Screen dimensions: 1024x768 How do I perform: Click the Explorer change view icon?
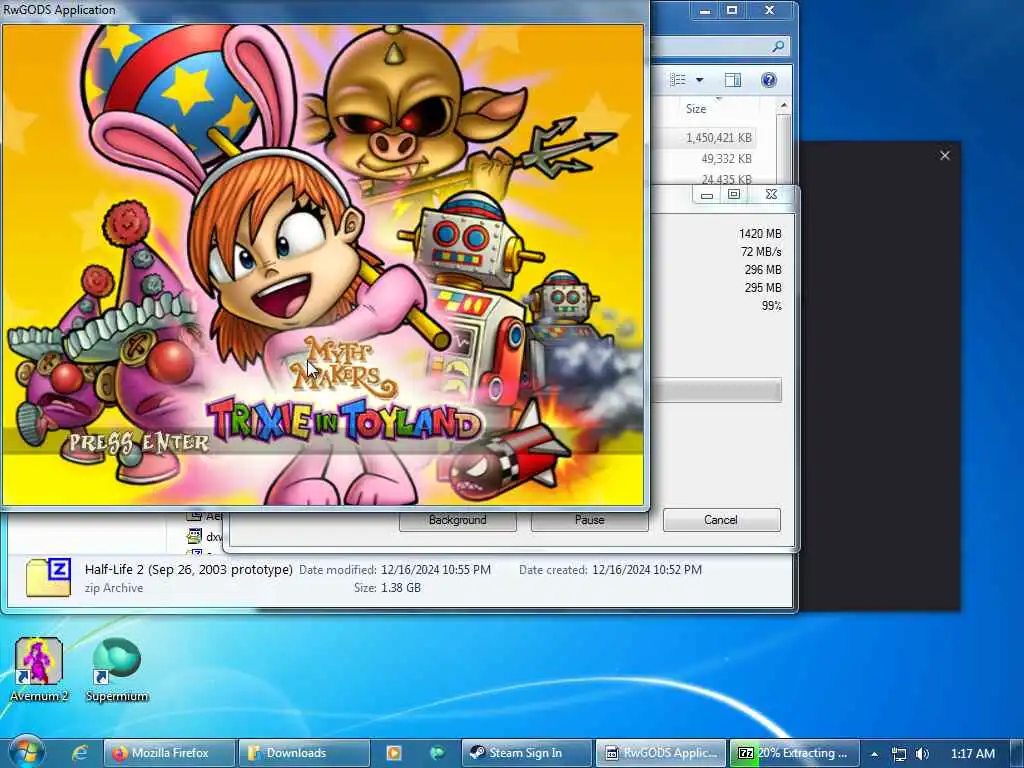coord(678,80)
